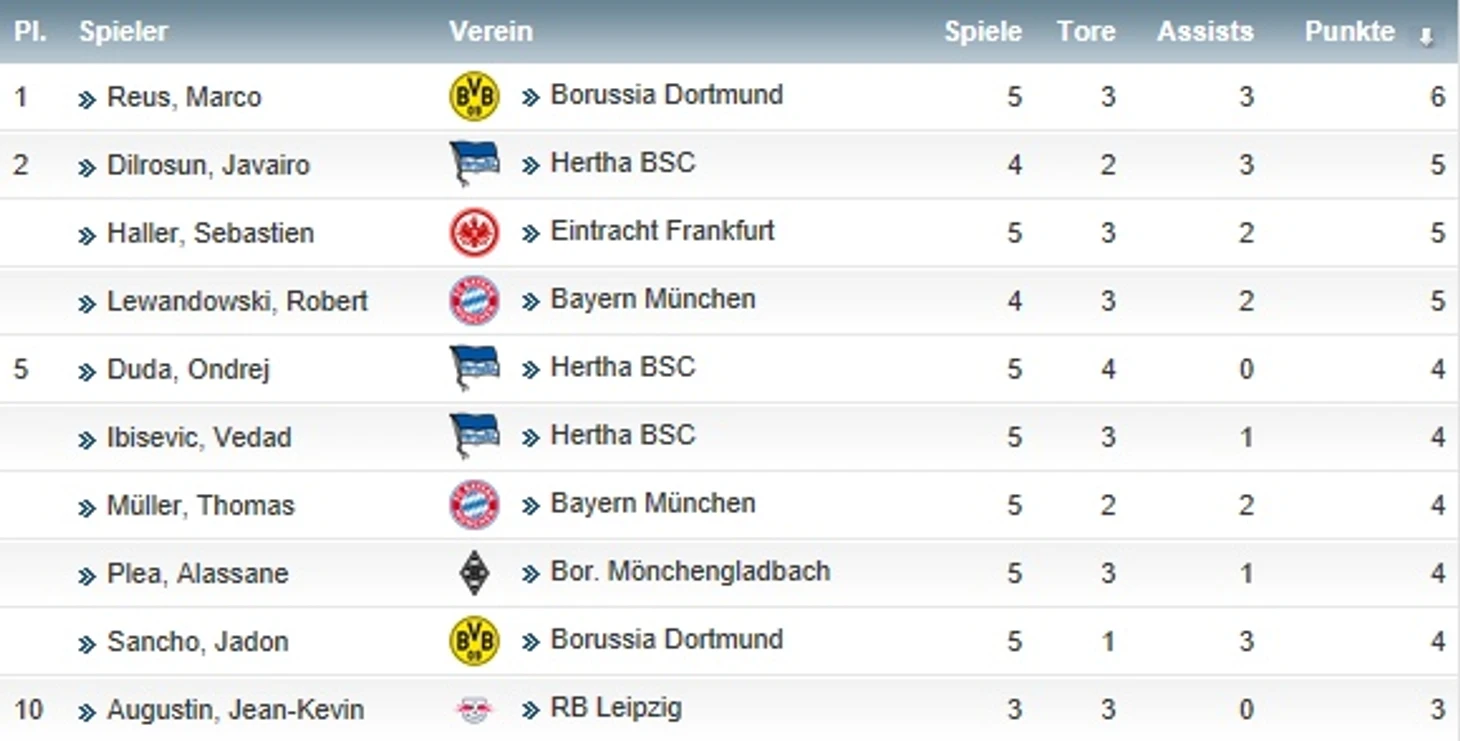Click the Borussia Dortmund logo beside Reus
The image size is (1460, 741).
pyautogui.click(x=474, y=96)
